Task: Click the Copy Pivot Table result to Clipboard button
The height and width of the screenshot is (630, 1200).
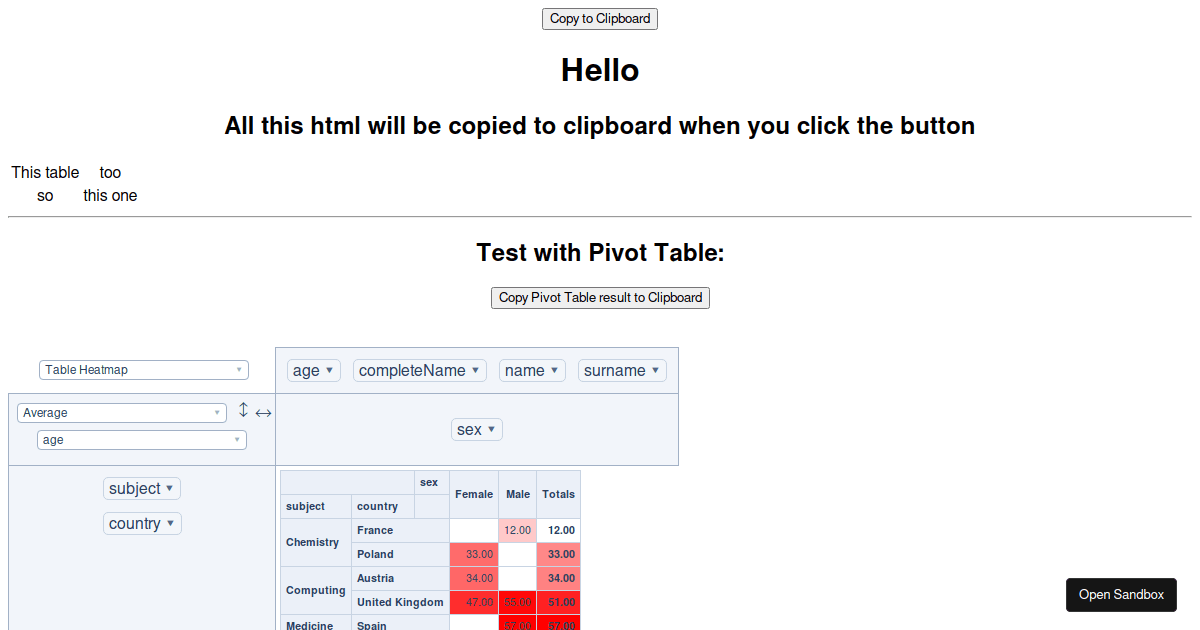Action: click(x=599, y=297)
